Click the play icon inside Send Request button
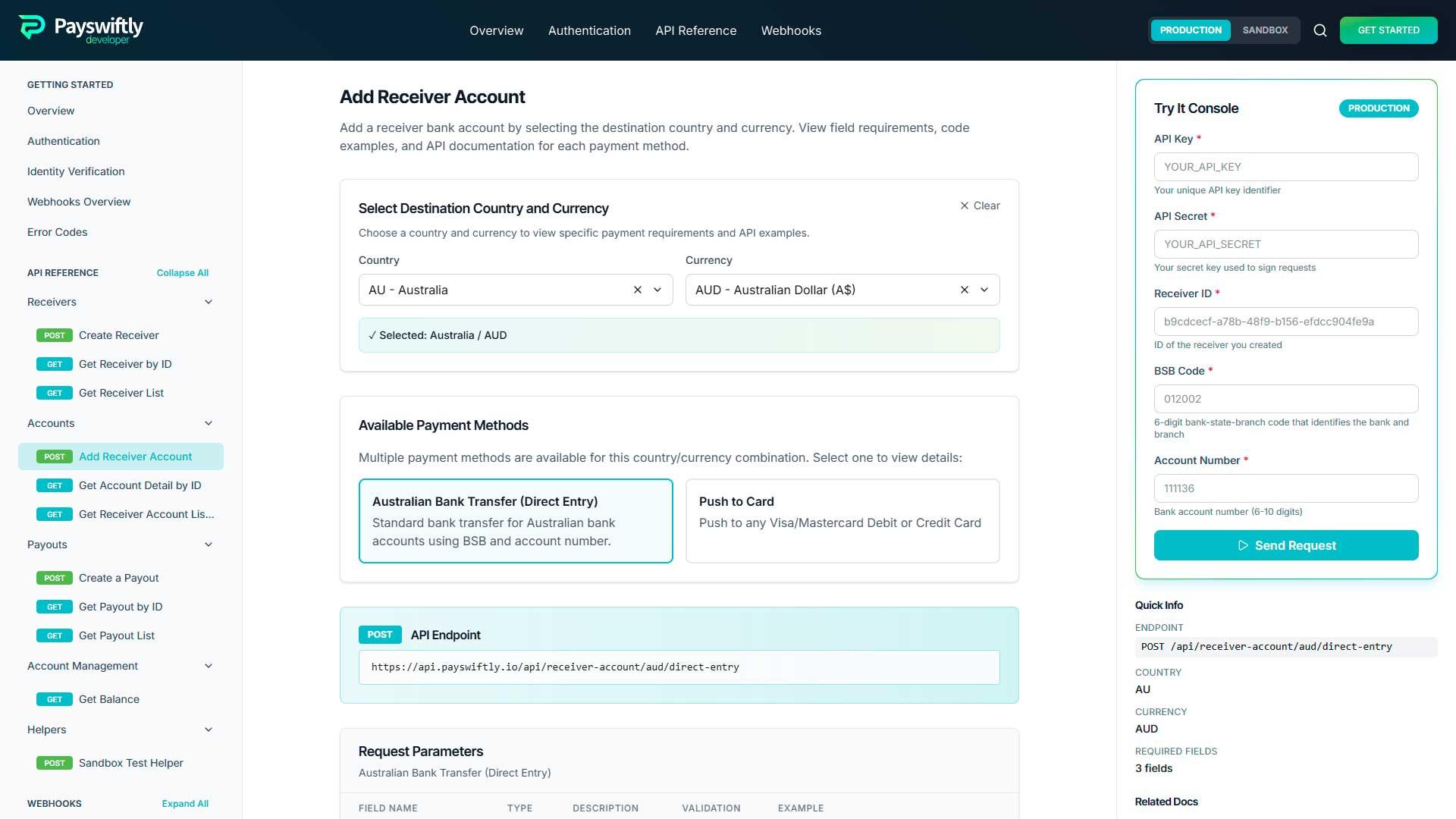This screenshot has height=819, width=1456. (x=1243, y=545)
